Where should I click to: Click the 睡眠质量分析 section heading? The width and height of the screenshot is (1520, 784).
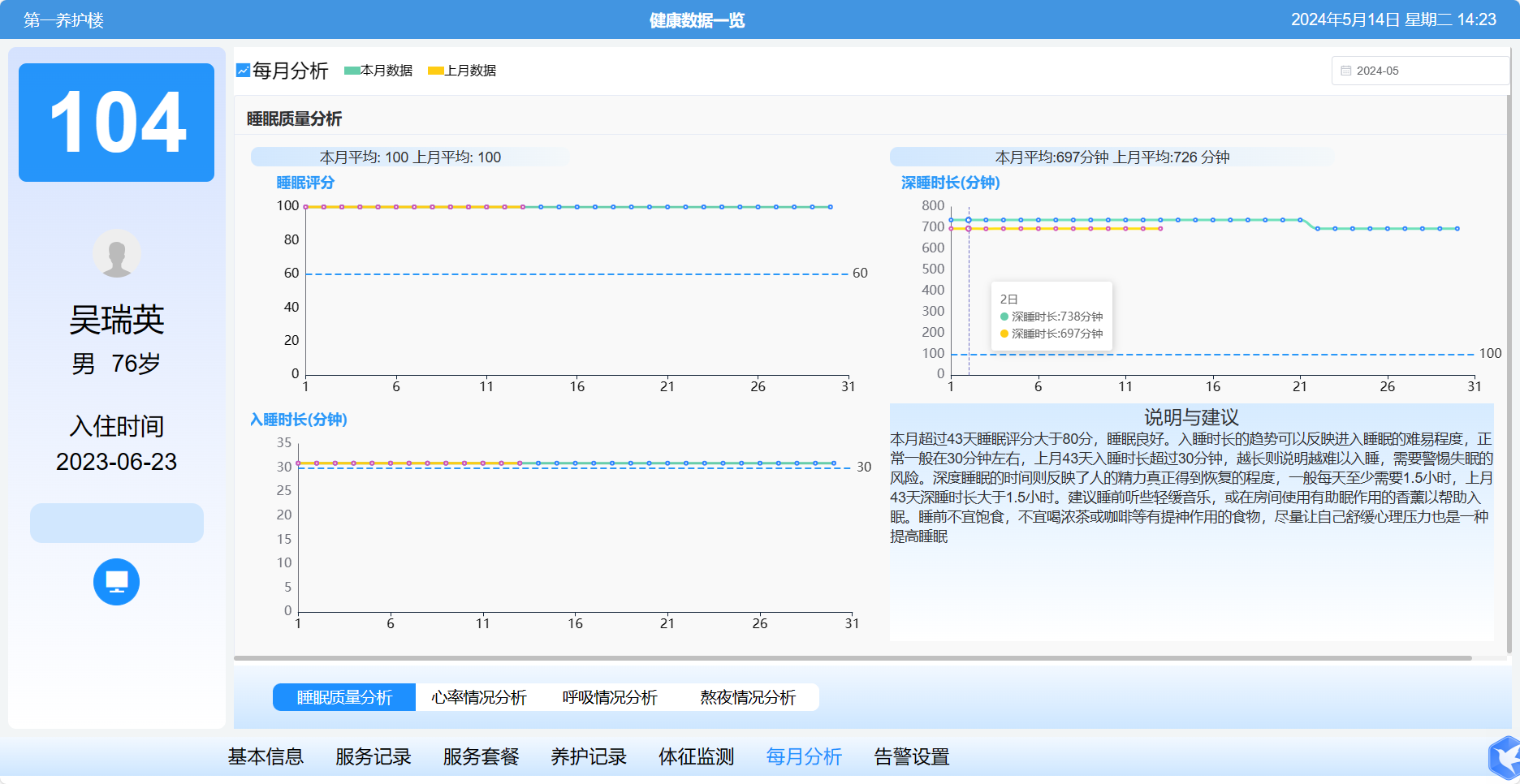(x=294, y=118)
